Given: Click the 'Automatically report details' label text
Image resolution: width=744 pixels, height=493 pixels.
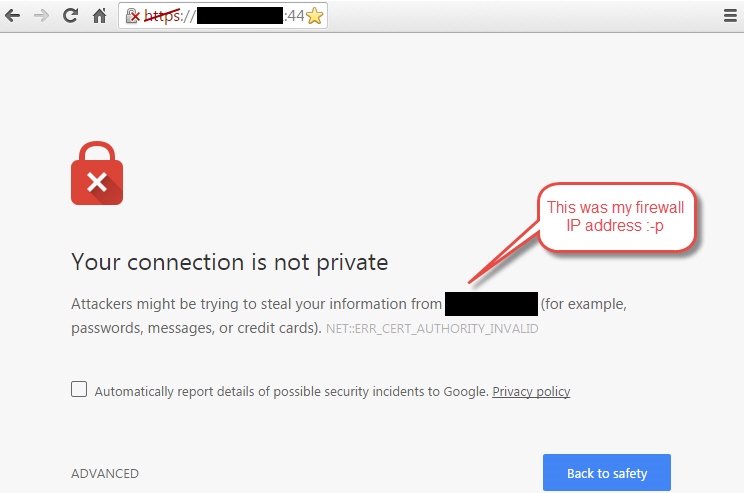Looking at the screenshot, I should (291, 391).
